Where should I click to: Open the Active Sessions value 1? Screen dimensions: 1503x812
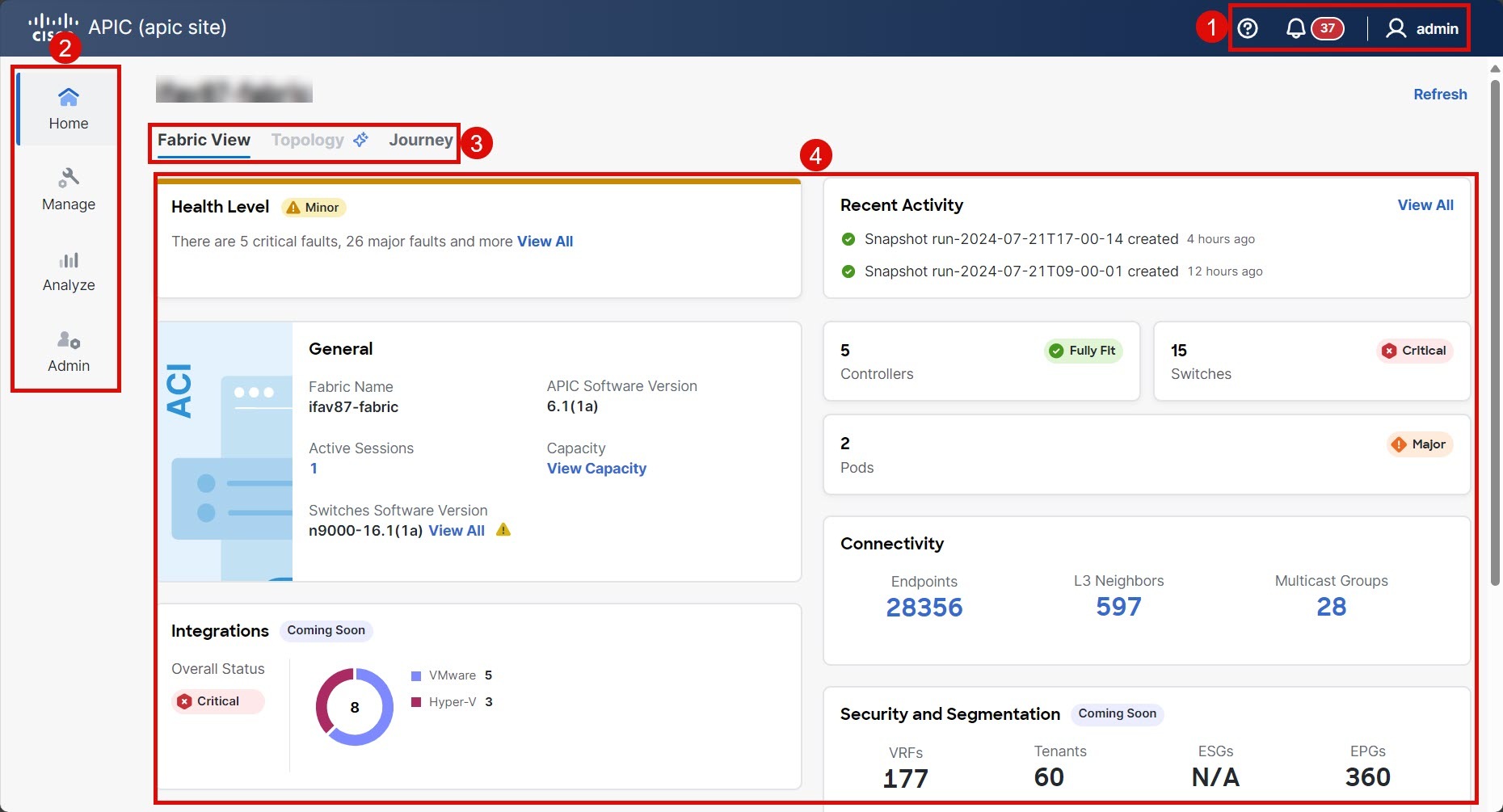[314, 469]
